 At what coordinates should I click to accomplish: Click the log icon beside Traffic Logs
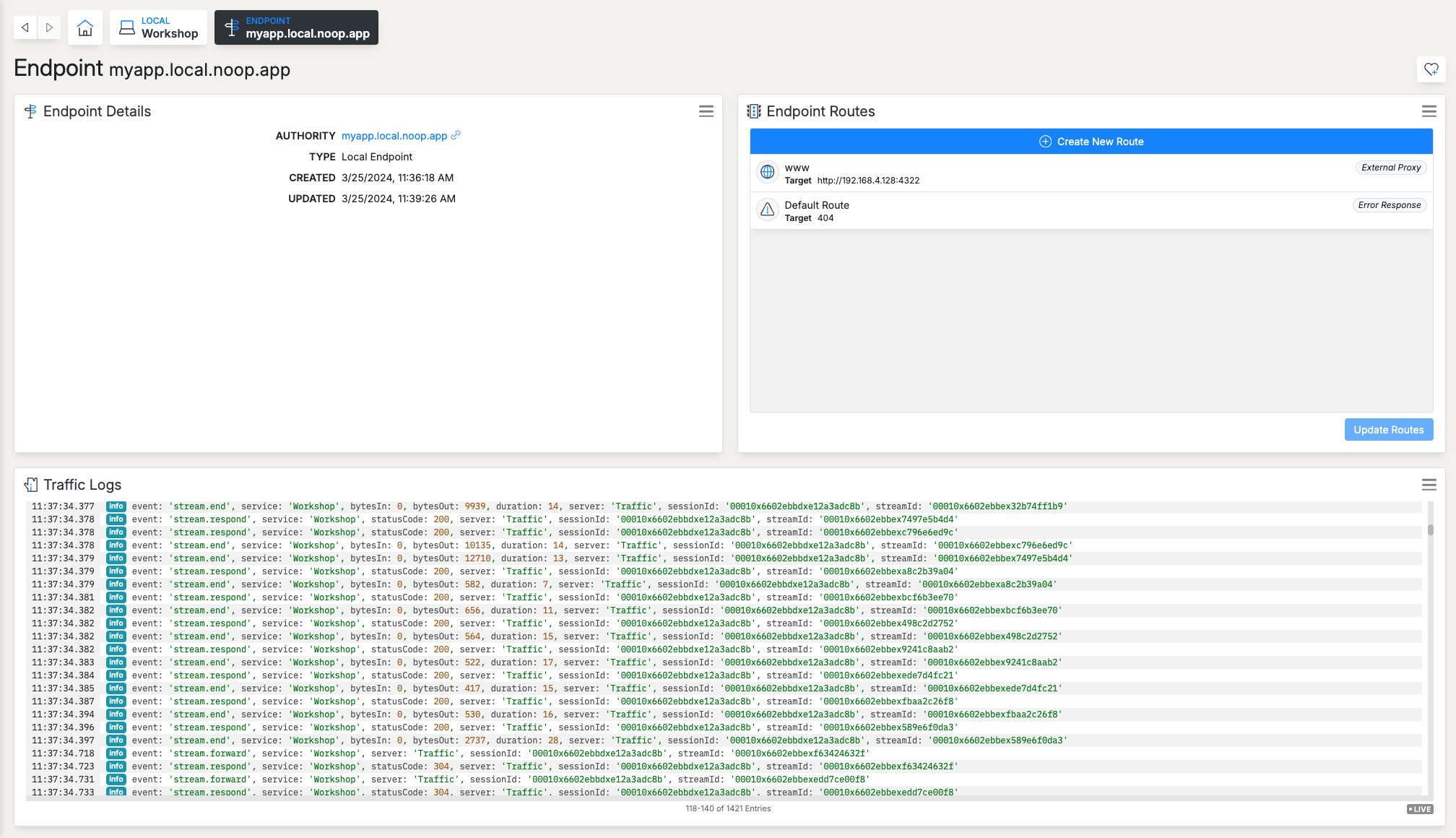[31, 484]
